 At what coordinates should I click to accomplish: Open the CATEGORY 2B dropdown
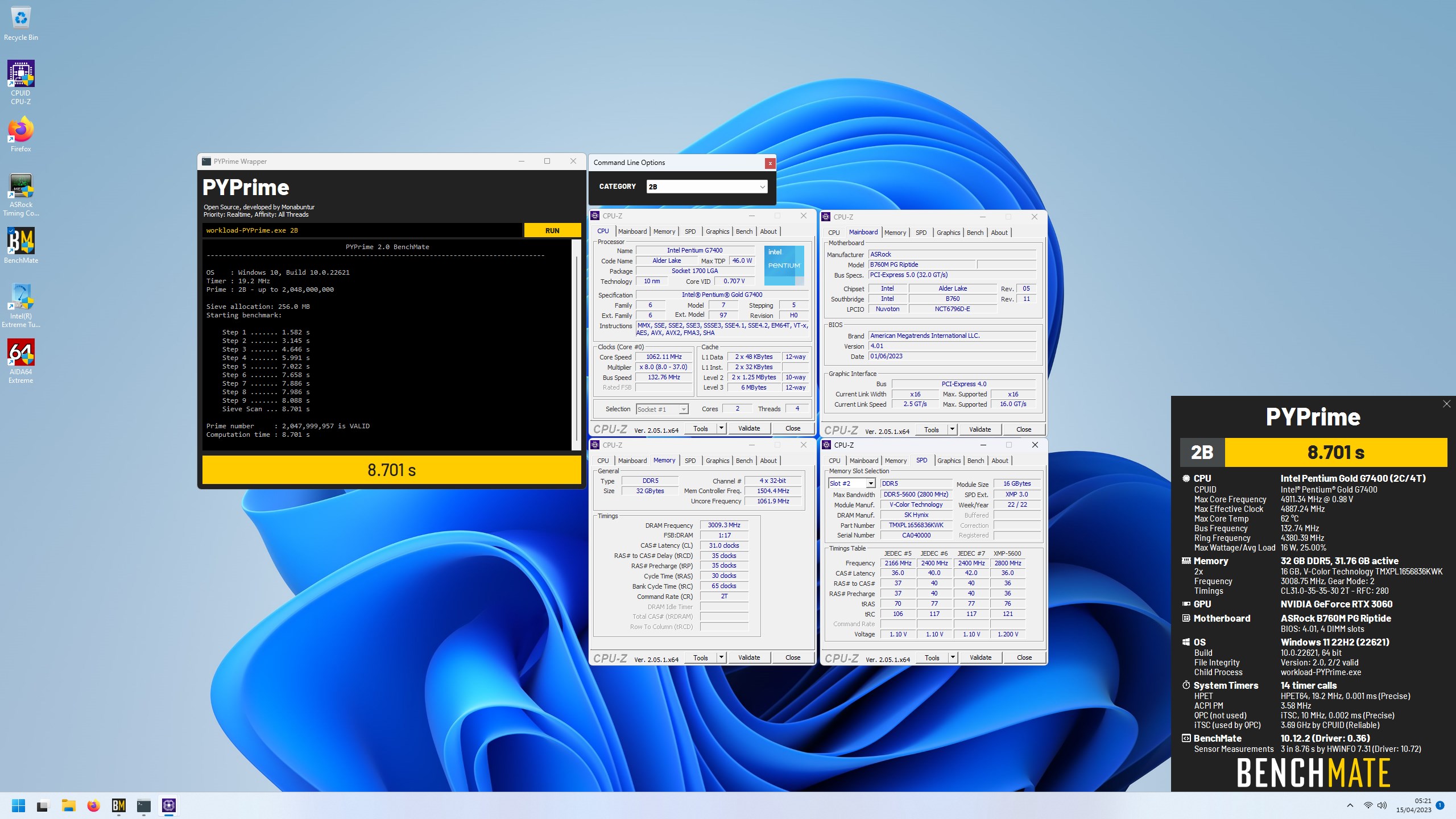(707, 187)
